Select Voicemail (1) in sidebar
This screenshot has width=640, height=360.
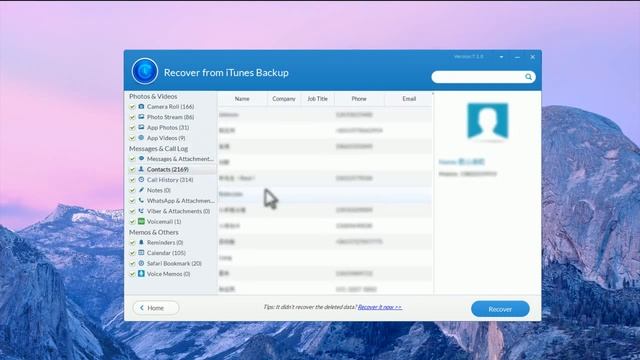[164, 222]
